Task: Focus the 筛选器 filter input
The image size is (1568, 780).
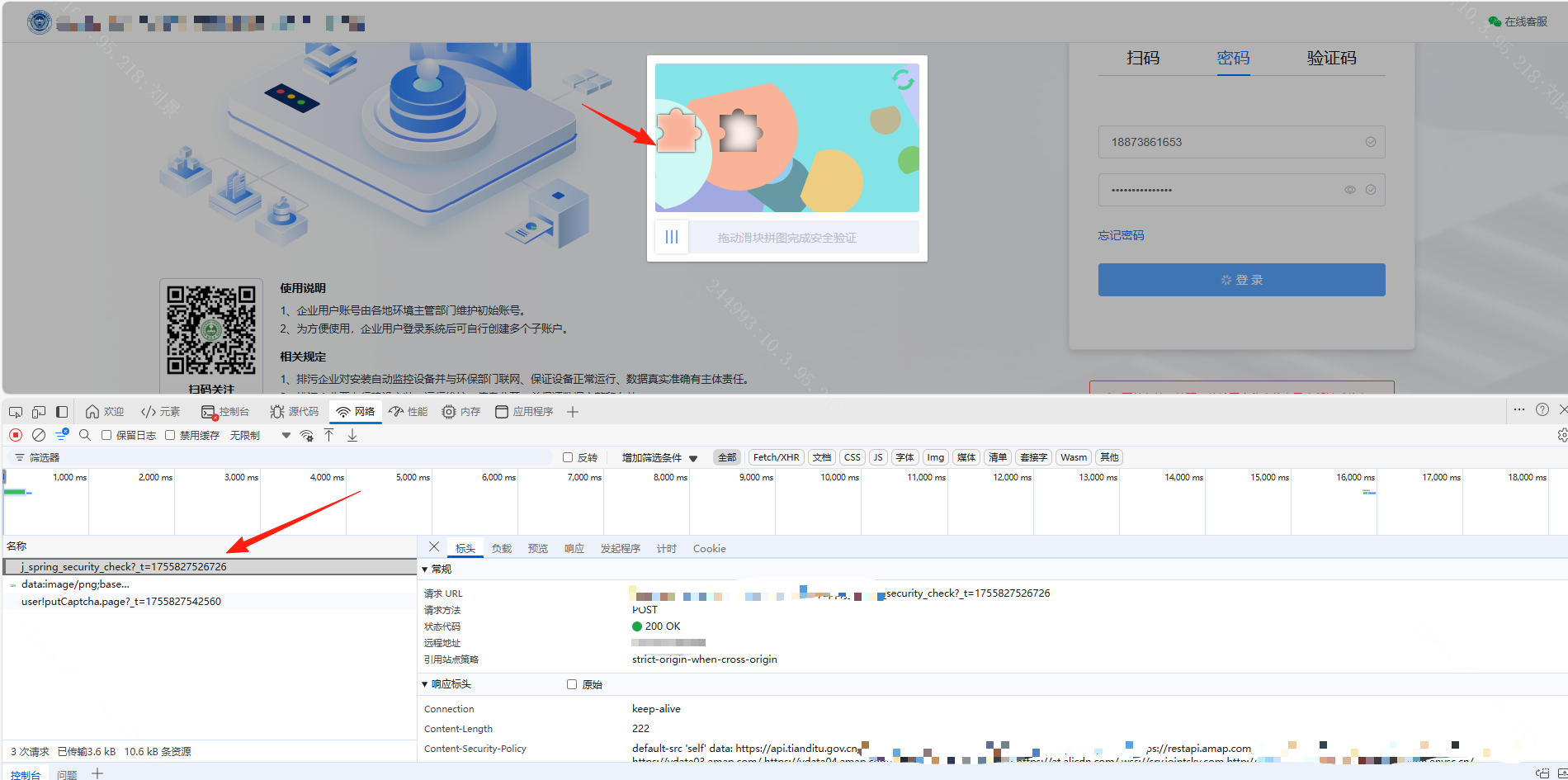Action: [x=281, y=457]
